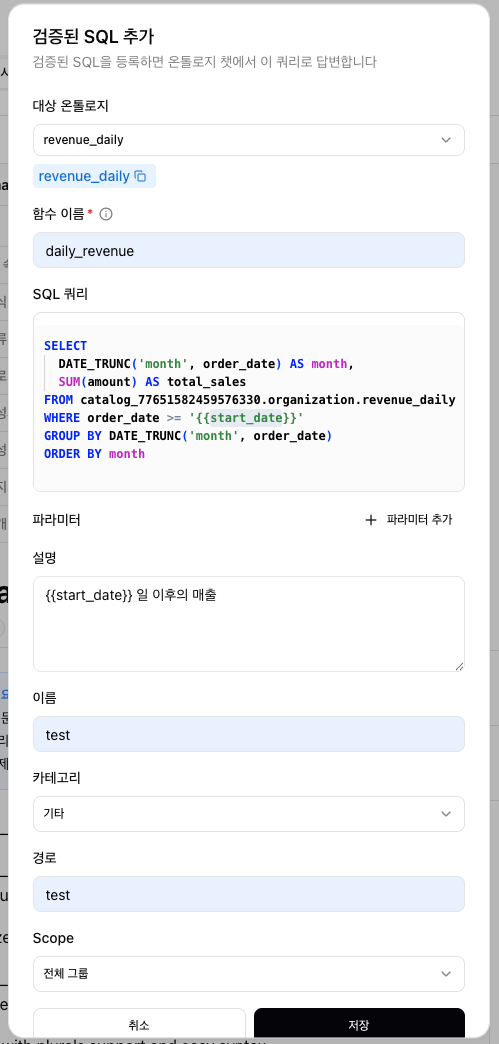Viewport: 499px width, 1044px height.
Task: Open the Scope dropdown showing 전체 그룹
Action: (249, 974)
